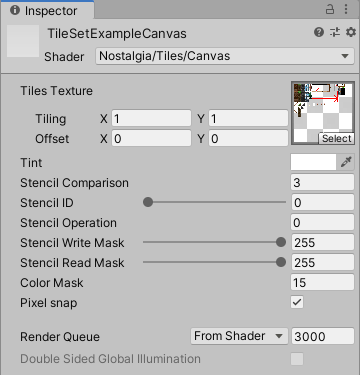Click the Tiling X input field
This screenshot has width=360, height=375.
(x=151, y=119)
